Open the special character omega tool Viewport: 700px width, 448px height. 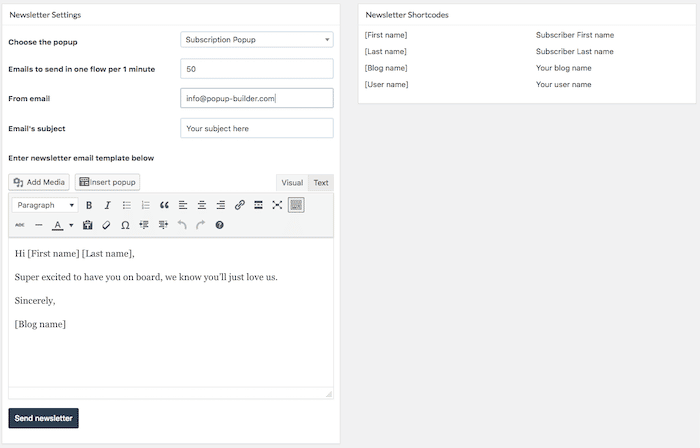125,225
